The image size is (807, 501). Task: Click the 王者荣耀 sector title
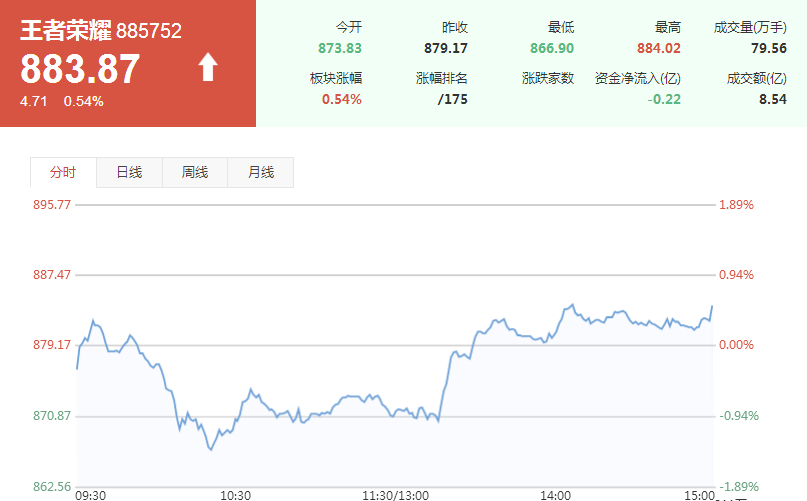65,30
